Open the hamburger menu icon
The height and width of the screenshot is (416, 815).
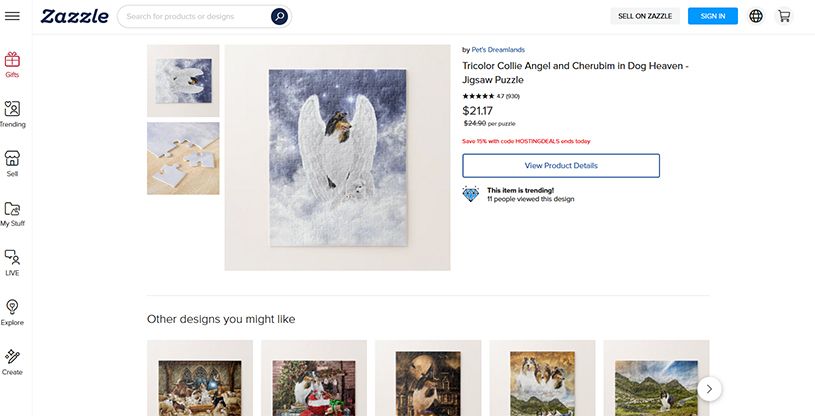point(12,16)
